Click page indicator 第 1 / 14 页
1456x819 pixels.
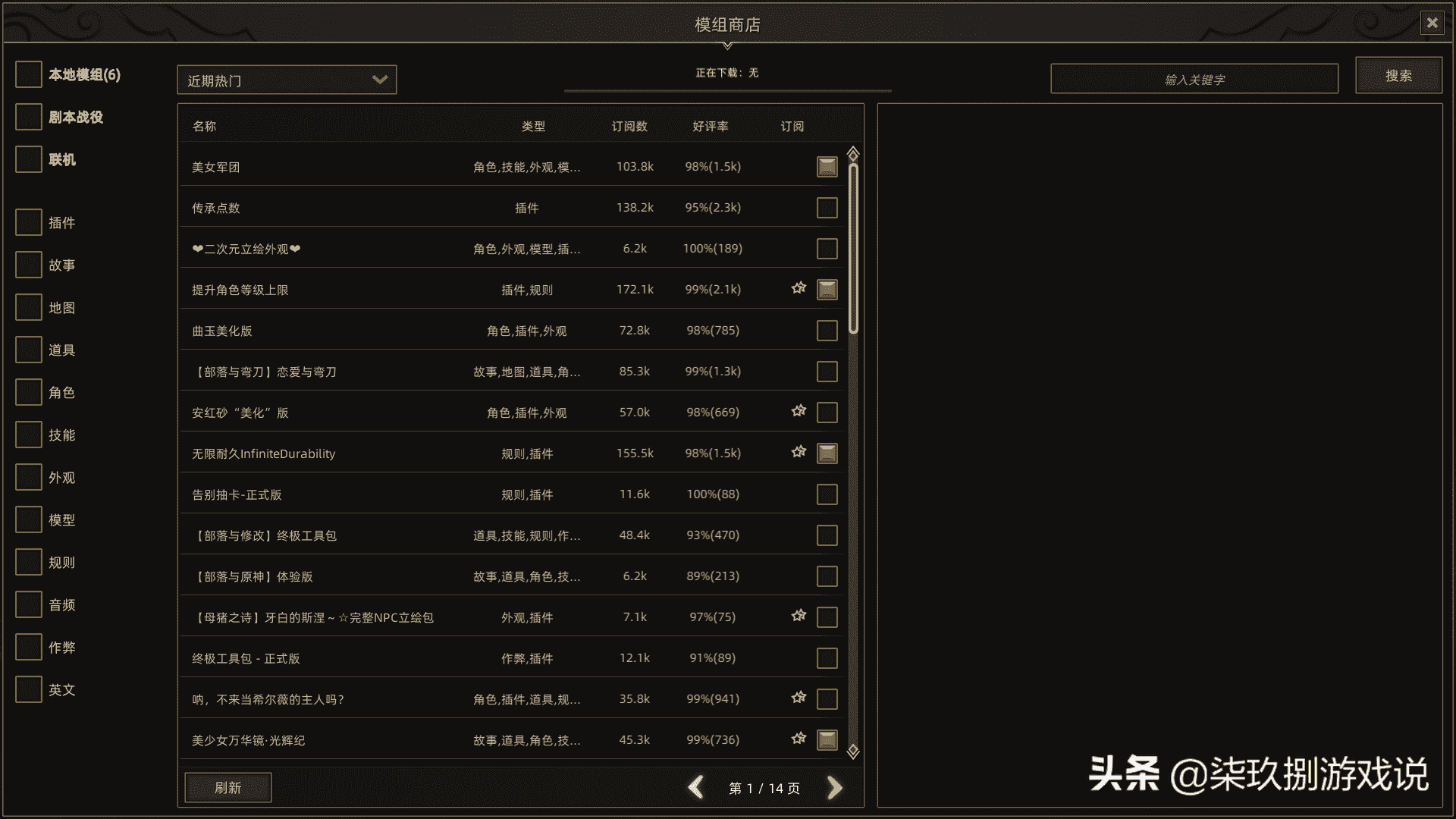click(764, 789)
